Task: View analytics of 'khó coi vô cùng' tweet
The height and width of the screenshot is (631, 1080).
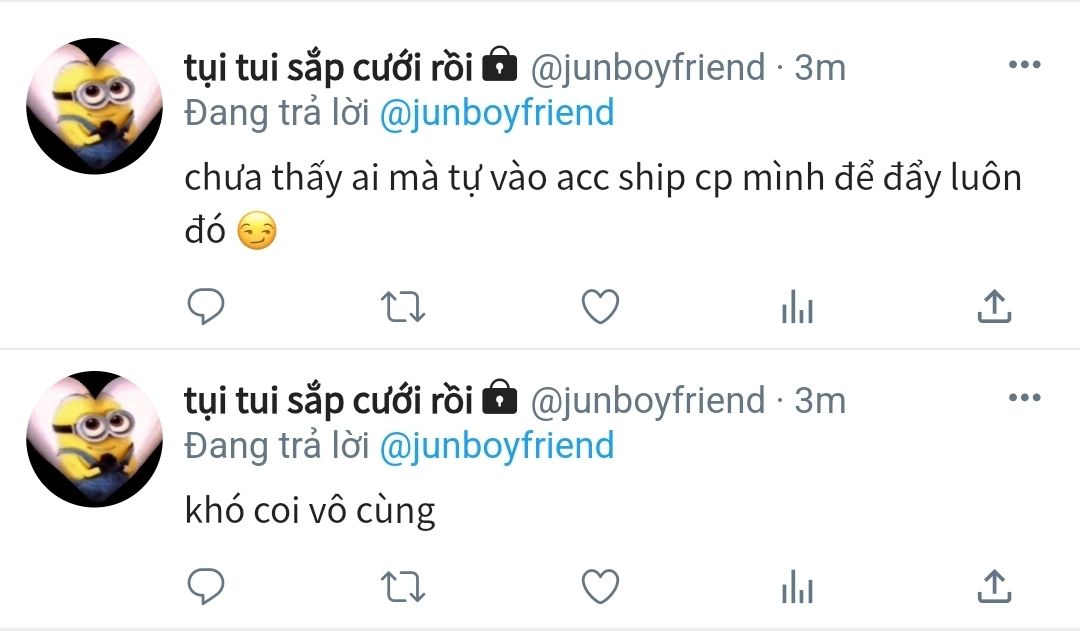Action: [798, 587]
